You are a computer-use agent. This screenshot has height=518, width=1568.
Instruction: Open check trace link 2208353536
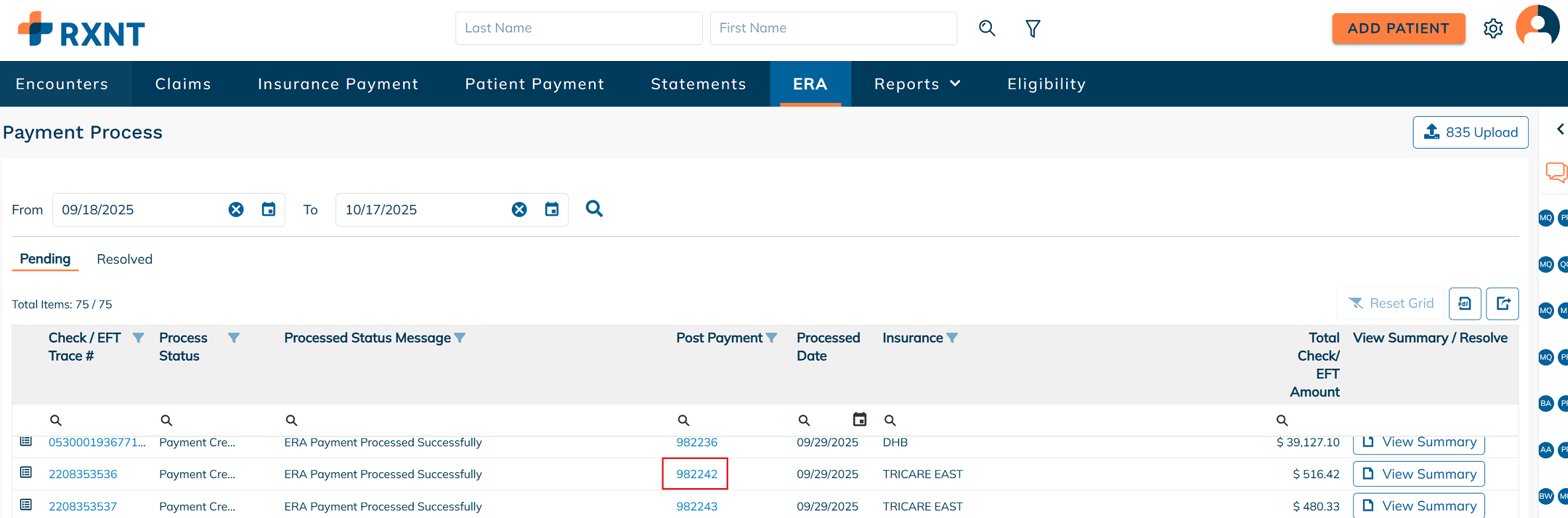[83, 474]
